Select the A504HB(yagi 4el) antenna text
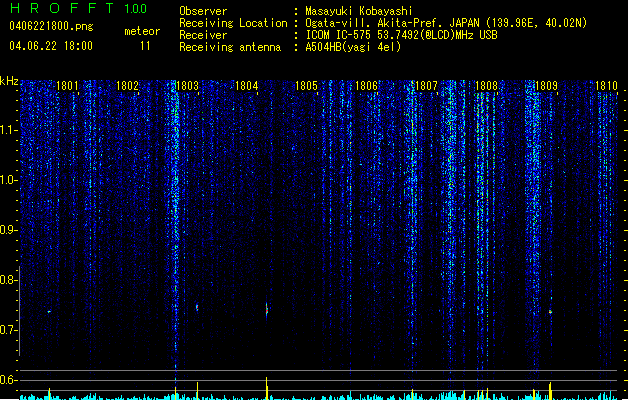Viewport: 629px width, 400px height. tap(353, 47)
